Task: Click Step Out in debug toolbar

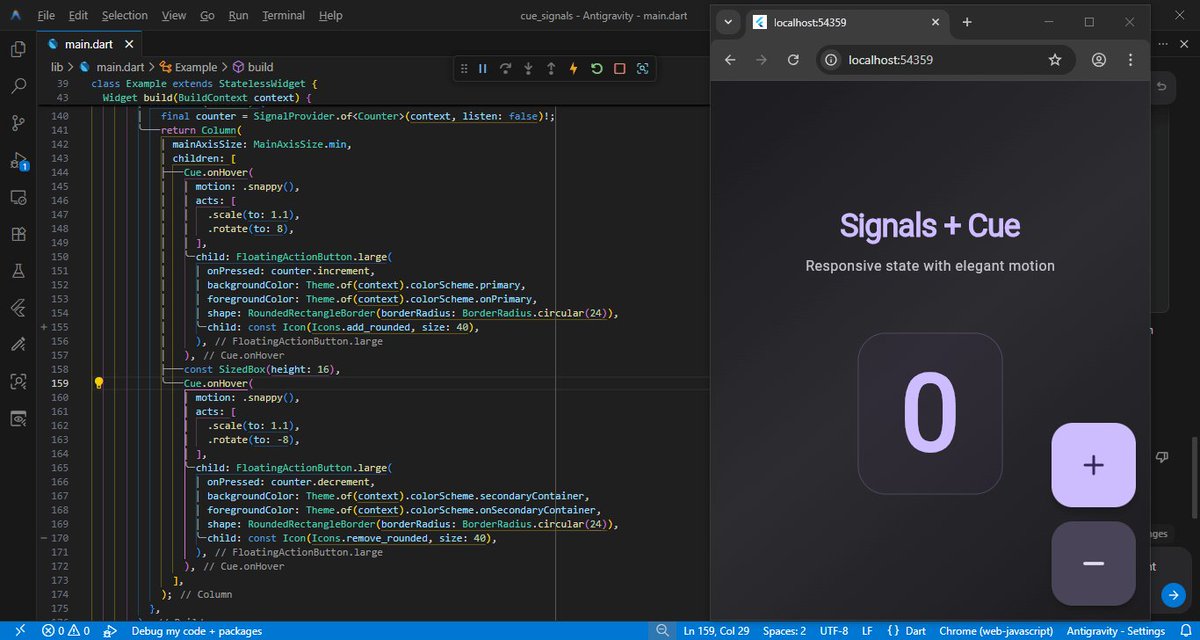Action: click(551, 69)
